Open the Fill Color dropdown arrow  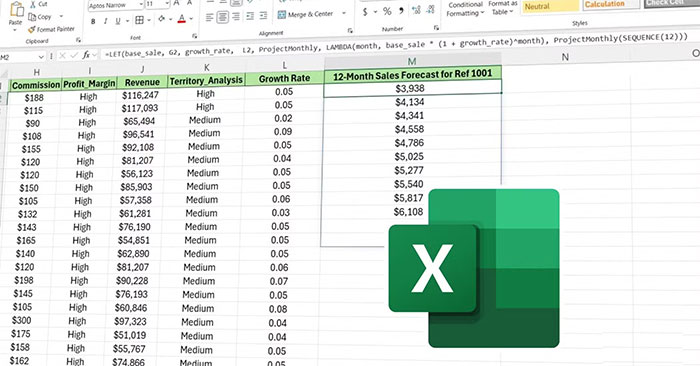(x=171, y=19)
